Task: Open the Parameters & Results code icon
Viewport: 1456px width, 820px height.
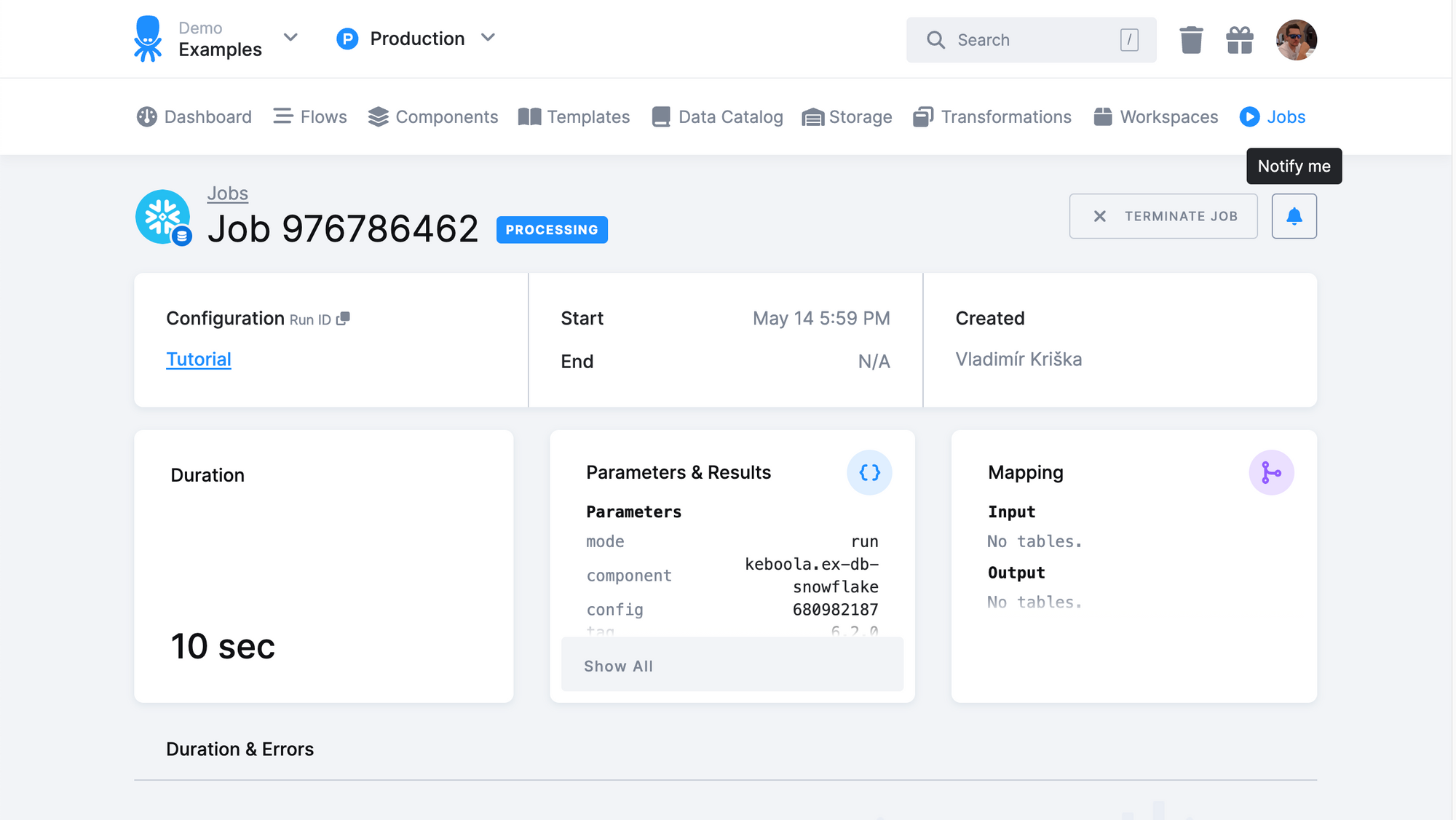Action: click(869, 472)
